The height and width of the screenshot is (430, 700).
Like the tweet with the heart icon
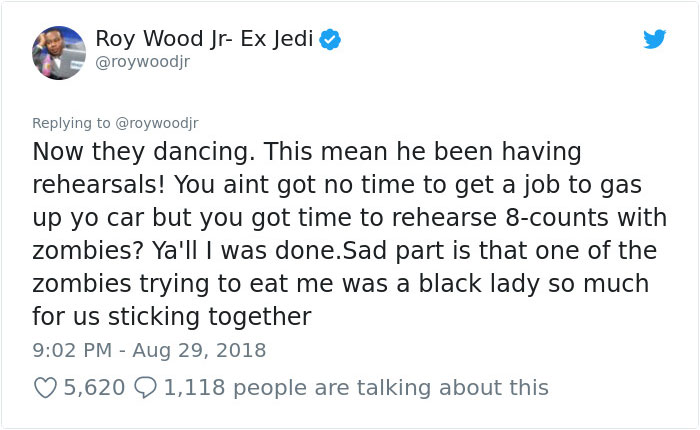(x=44, y=387)
